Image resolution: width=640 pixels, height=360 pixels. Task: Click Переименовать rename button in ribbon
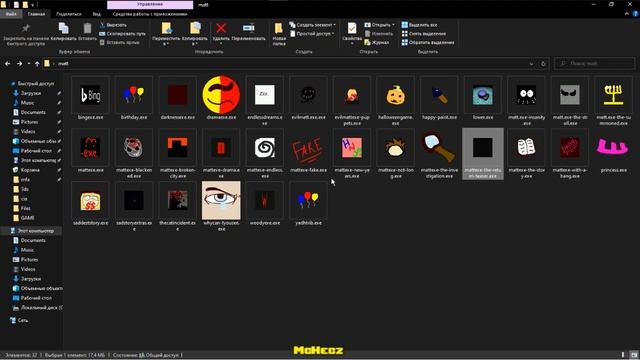(249, 32)
